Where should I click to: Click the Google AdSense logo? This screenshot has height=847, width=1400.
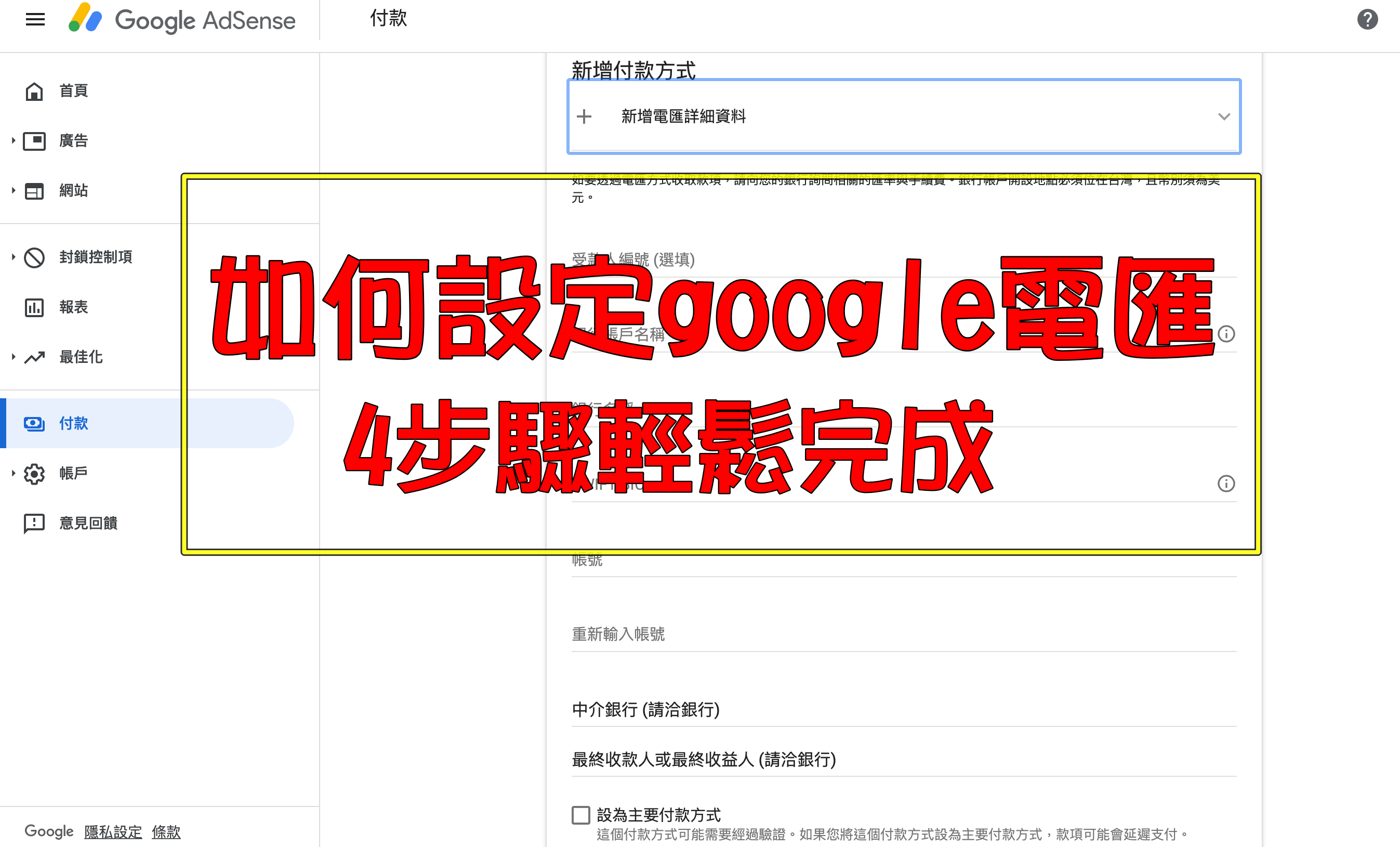coord(182,20)
